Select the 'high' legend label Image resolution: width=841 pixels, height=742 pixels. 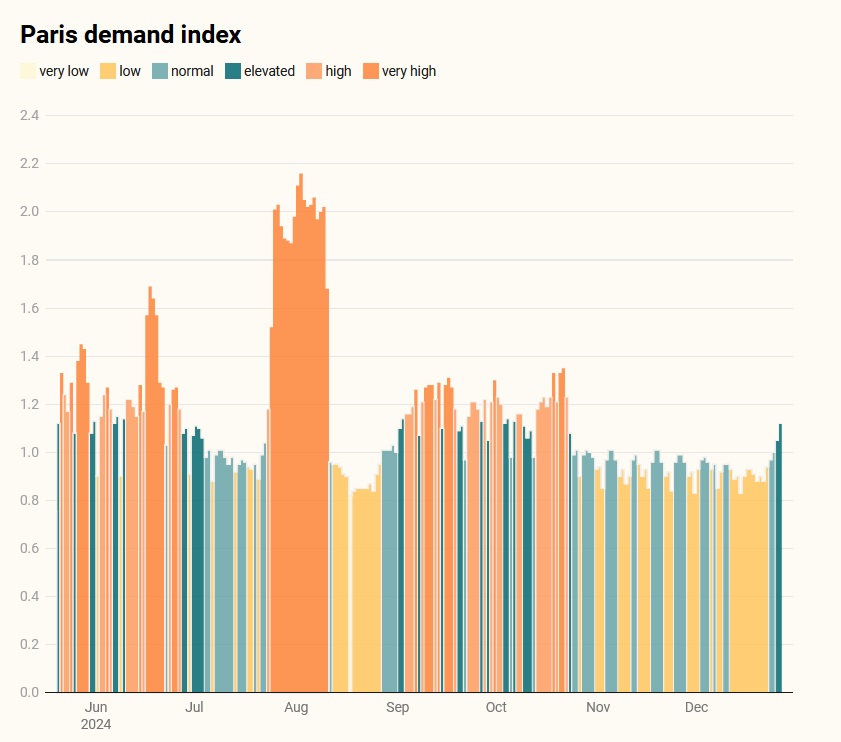pos(338,71)
